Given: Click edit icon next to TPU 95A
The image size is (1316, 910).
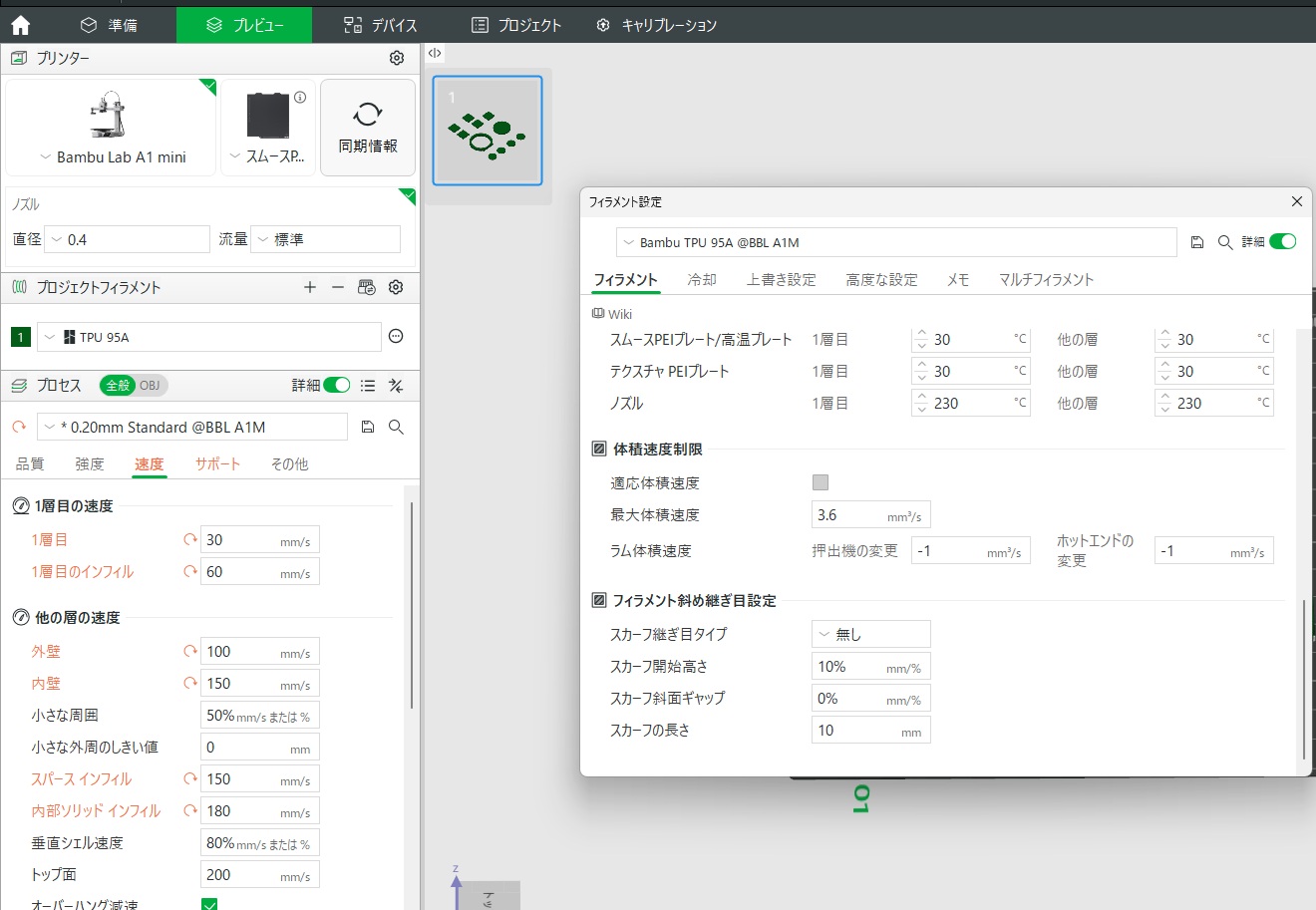Looking at the screenshot, I should (x=396, y=337).
